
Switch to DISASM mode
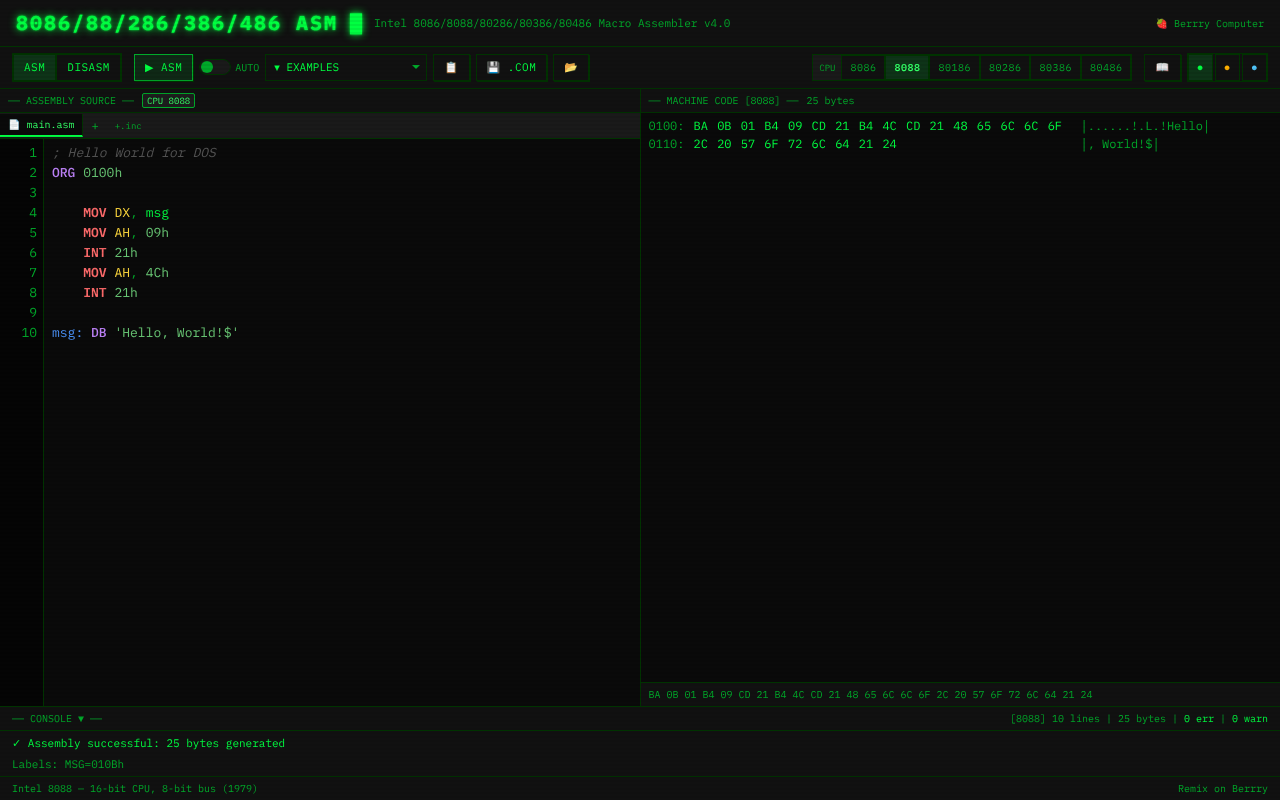88,68
